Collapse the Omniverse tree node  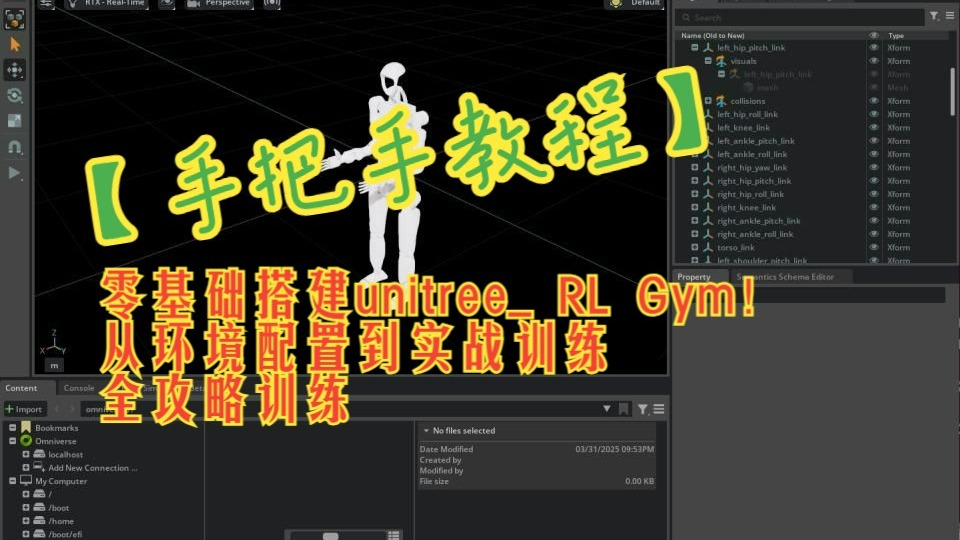[x=13, y=441]
